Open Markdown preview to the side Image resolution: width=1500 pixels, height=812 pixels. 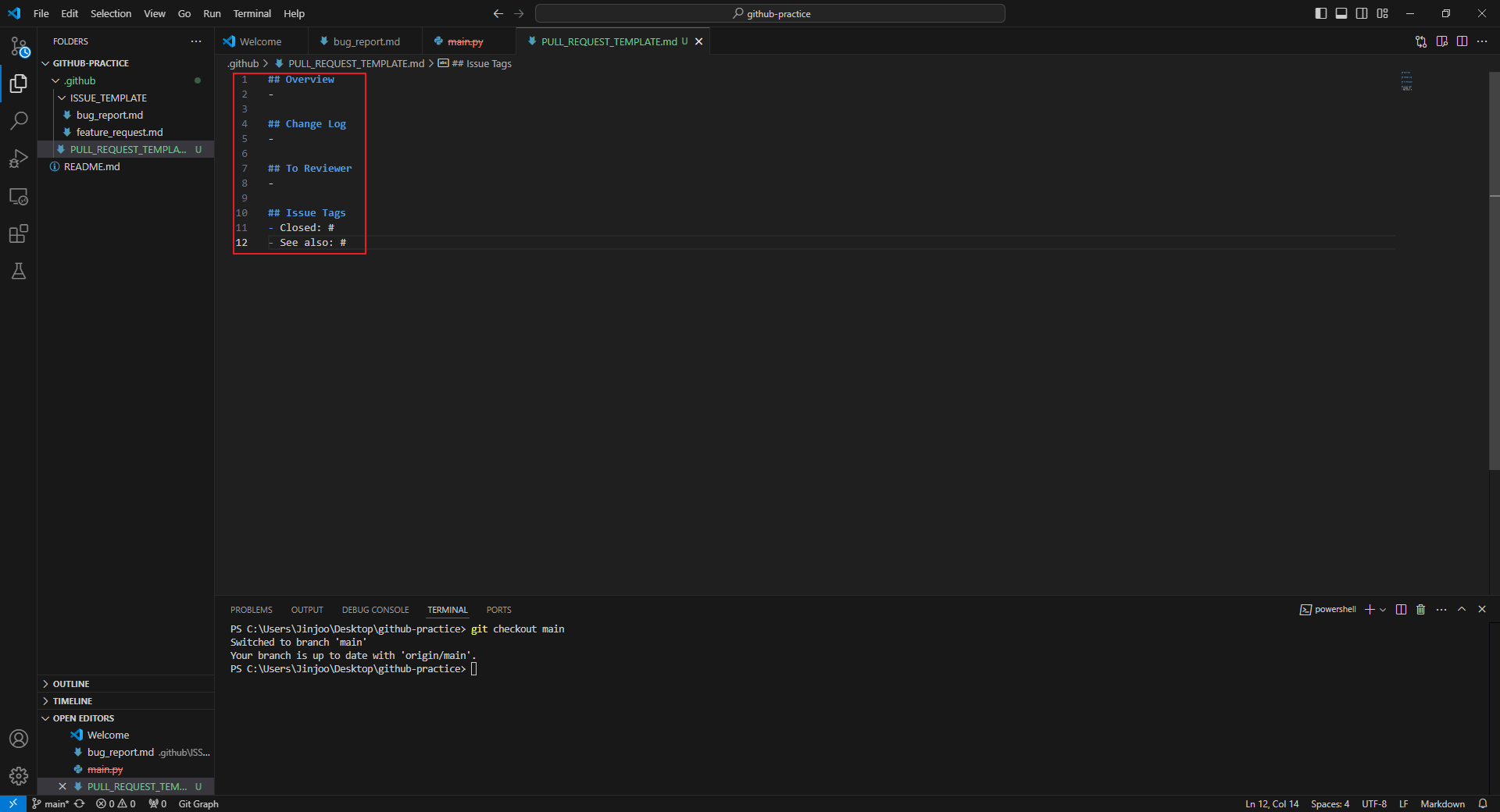[x=1442, y=41]
